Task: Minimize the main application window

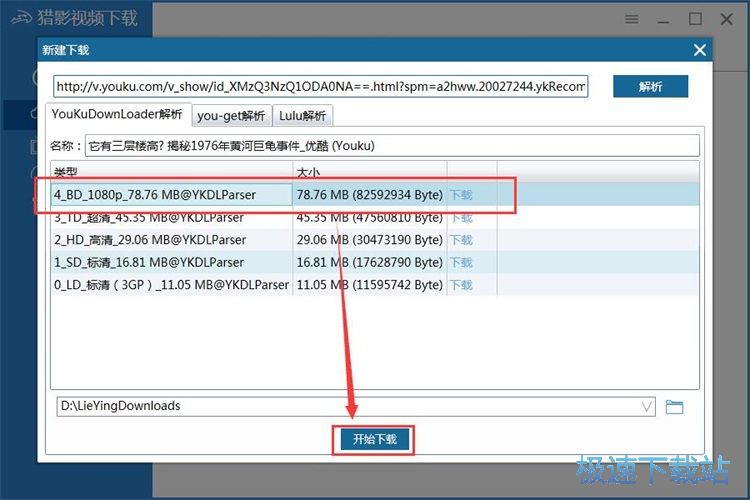Action: point(663,19)
